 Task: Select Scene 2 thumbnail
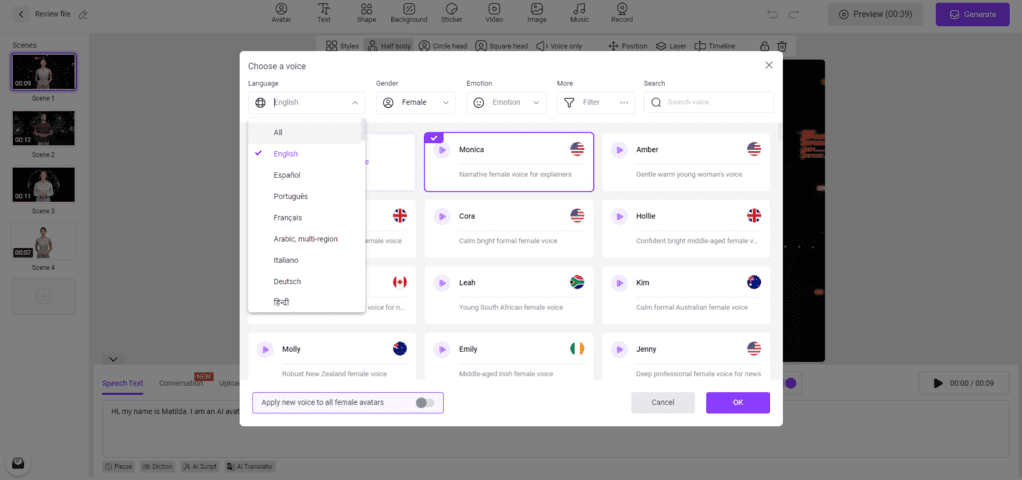pyautogui.click(x=44, y=128)
